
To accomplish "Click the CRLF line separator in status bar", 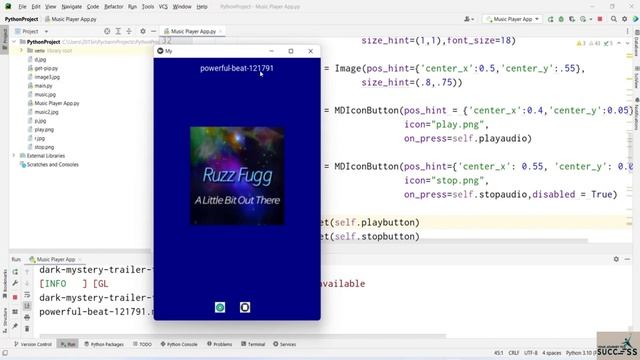I will (514, 353).
